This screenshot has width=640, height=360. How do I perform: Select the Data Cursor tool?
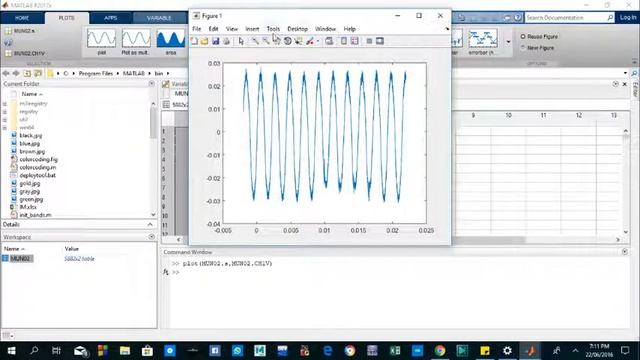click(299, 41)
